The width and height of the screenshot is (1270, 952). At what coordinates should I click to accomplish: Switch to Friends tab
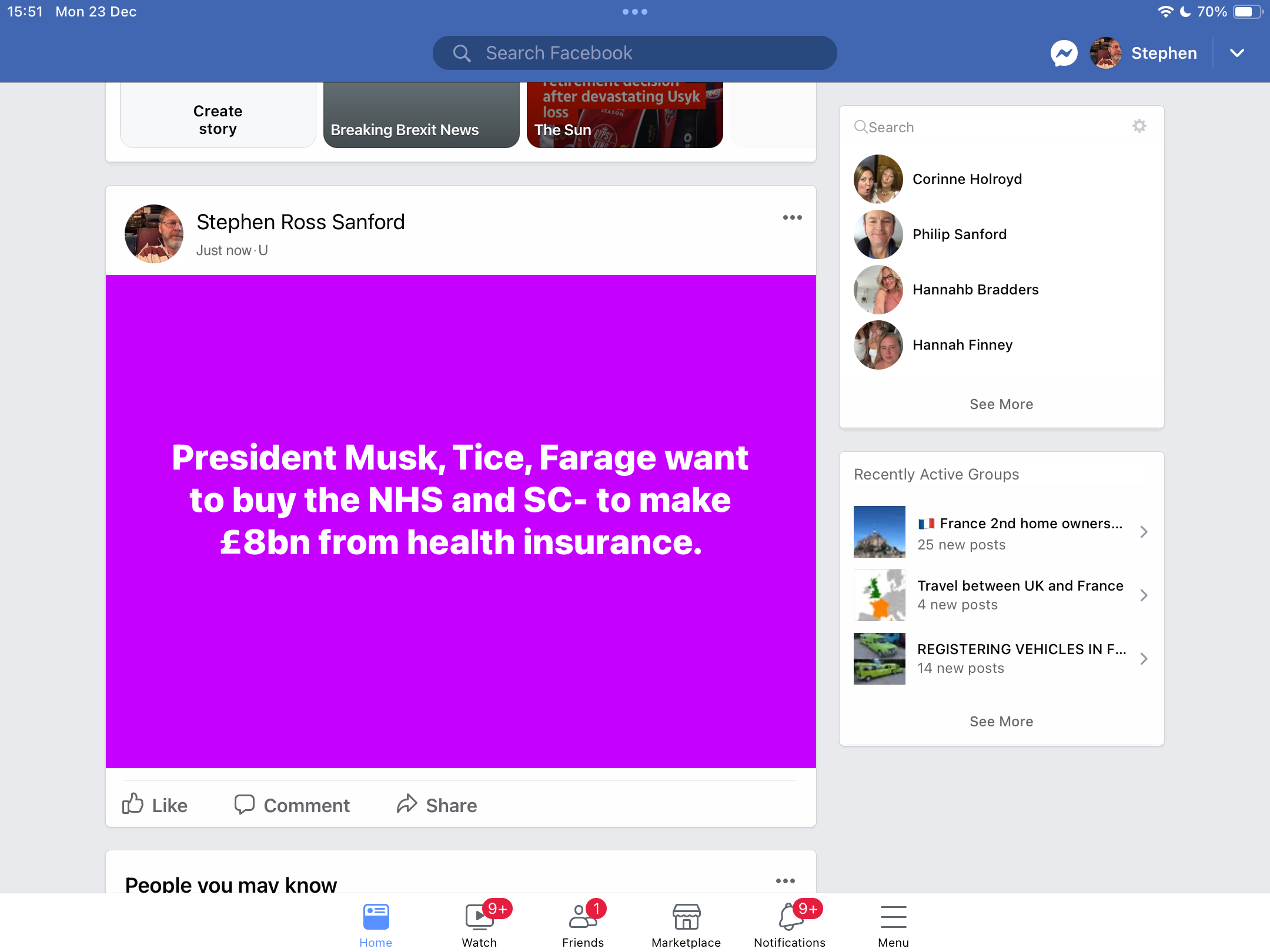583,925
